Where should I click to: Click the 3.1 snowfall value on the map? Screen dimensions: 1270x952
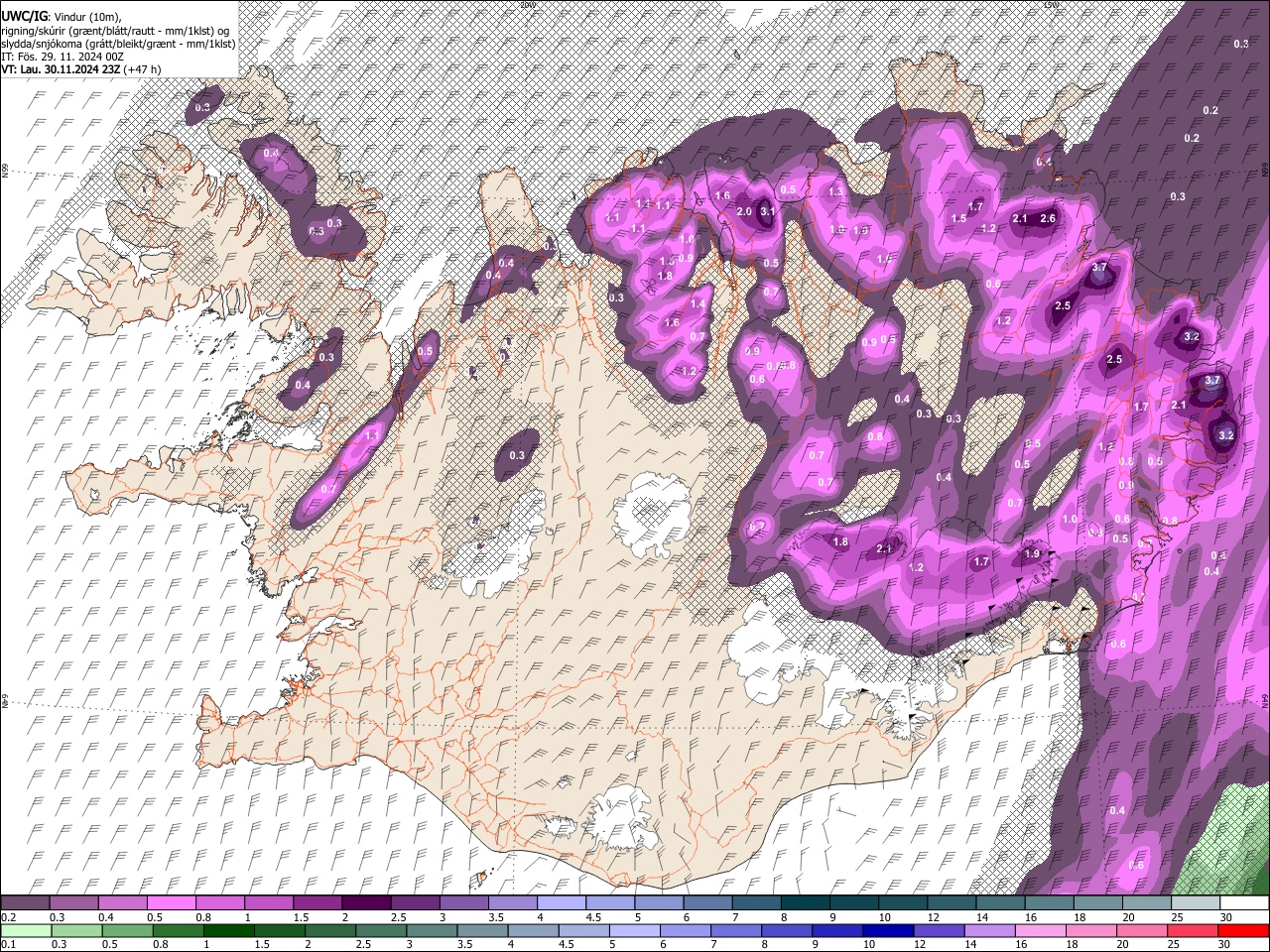pyautogui.click(x=767, y=211)
